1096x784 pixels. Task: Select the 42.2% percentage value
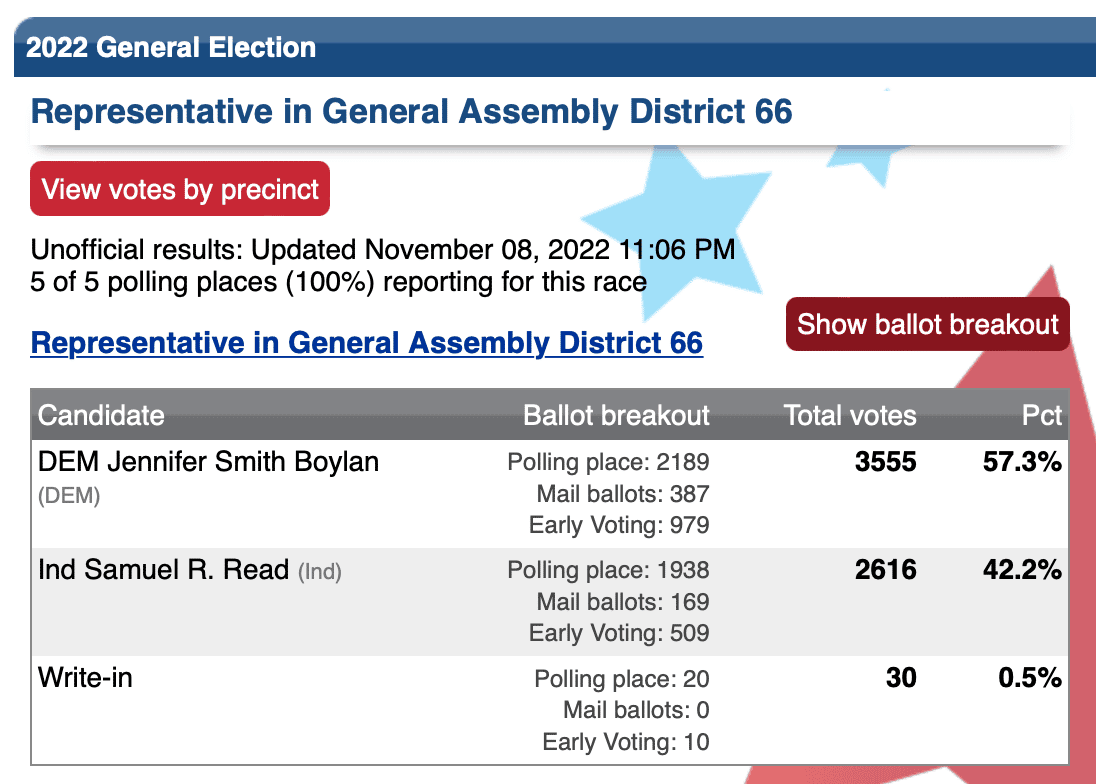click(x=1022, y=569)
